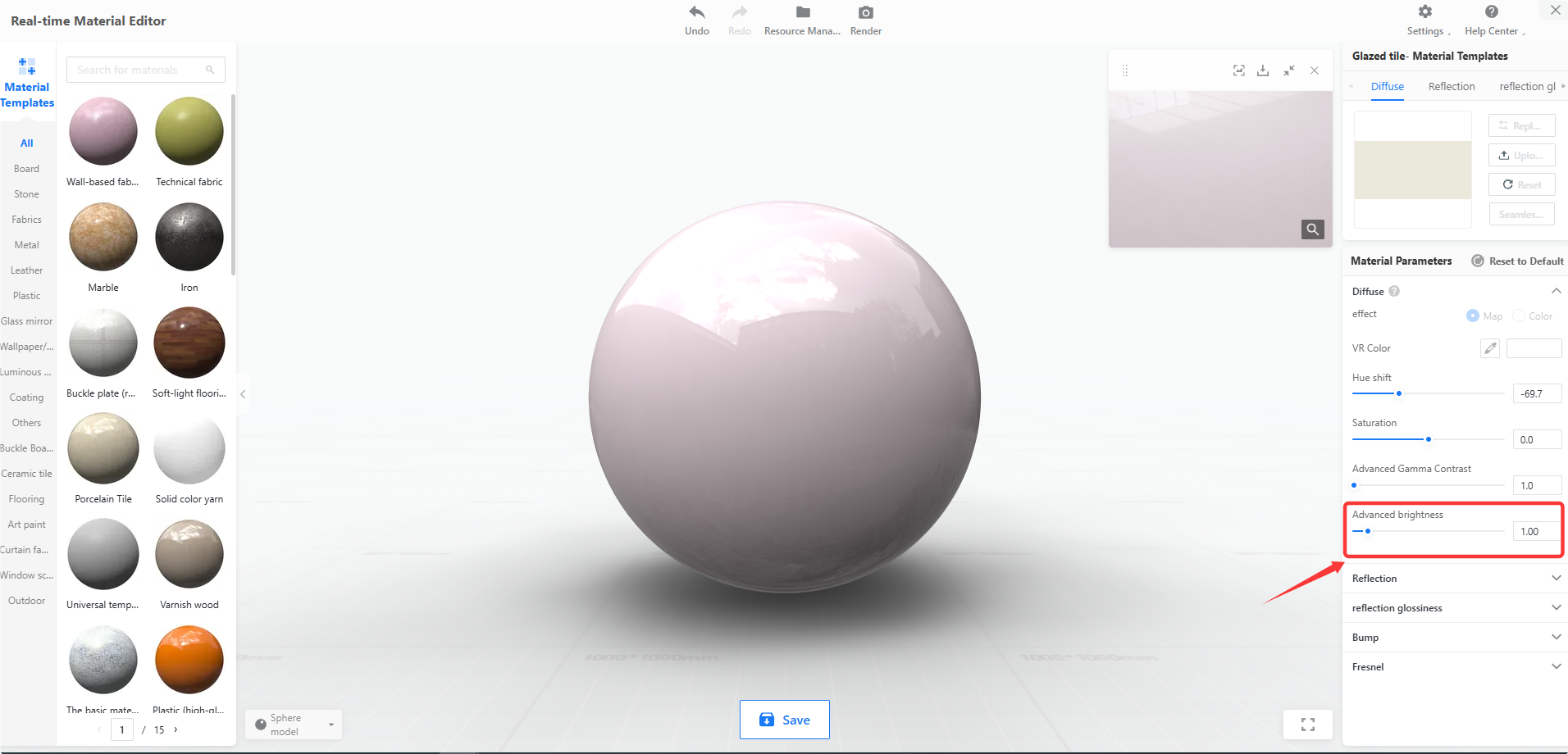The width and height of the screenshot is (1568, 754).
Task: Click the magnifier icon on texture preview
Action: tap(1313, 229)
